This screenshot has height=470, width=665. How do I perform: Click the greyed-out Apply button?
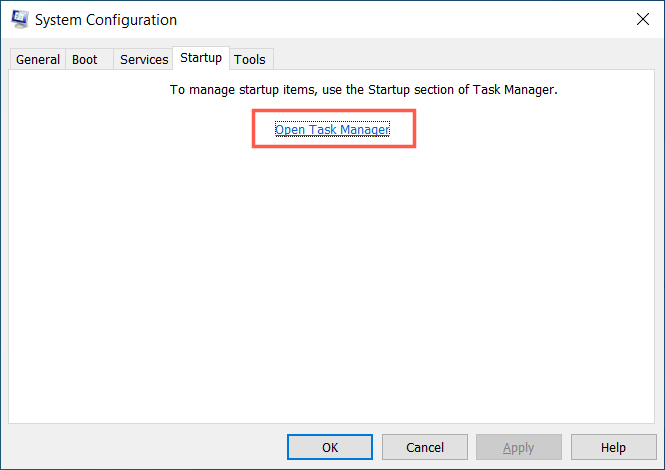click(x=518, y=447)
